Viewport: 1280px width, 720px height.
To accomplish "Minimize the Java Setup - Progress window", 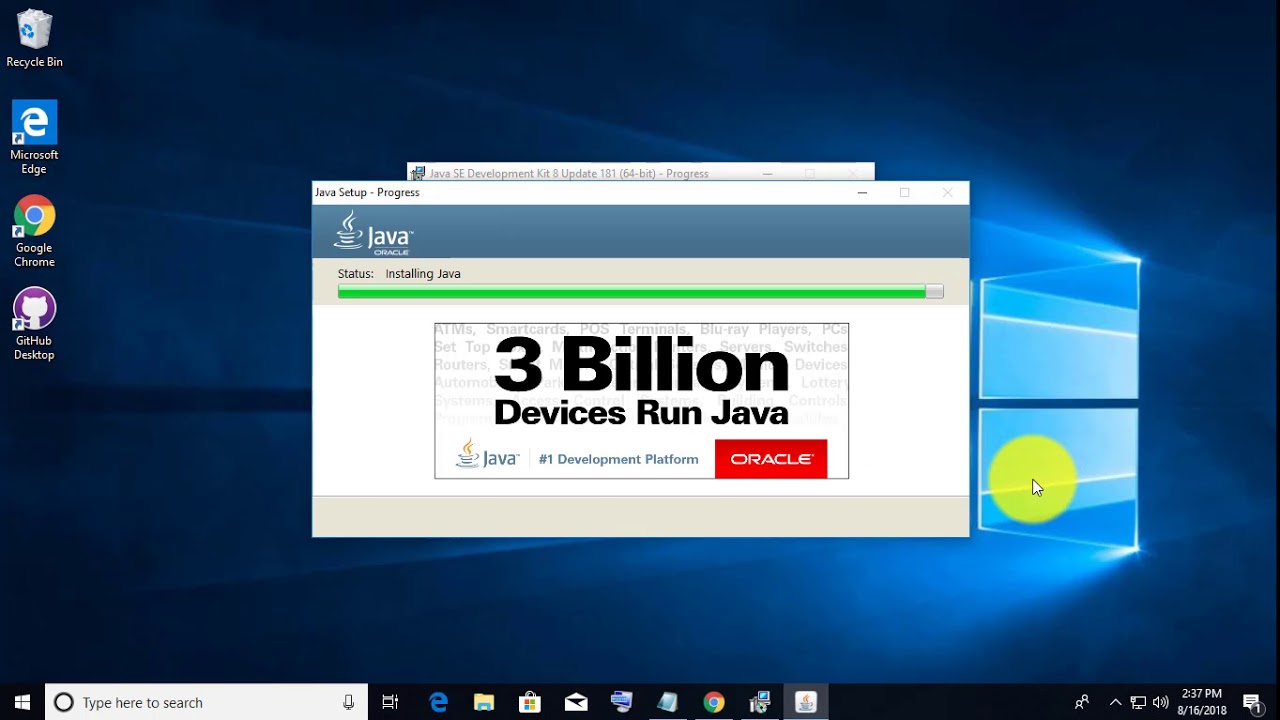I will tap(862, 193).
